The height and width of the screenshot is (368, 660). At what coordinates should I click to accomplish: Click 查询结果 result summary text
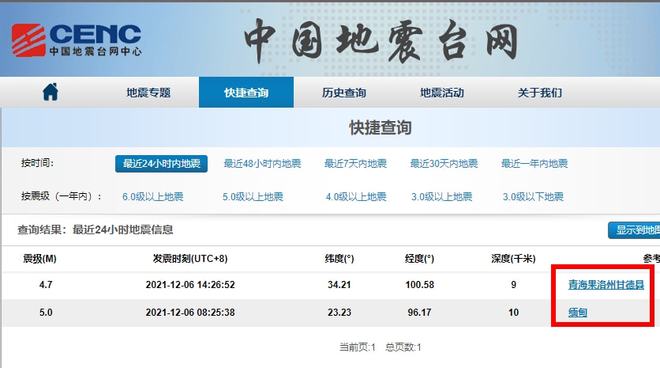click(95, 230)
